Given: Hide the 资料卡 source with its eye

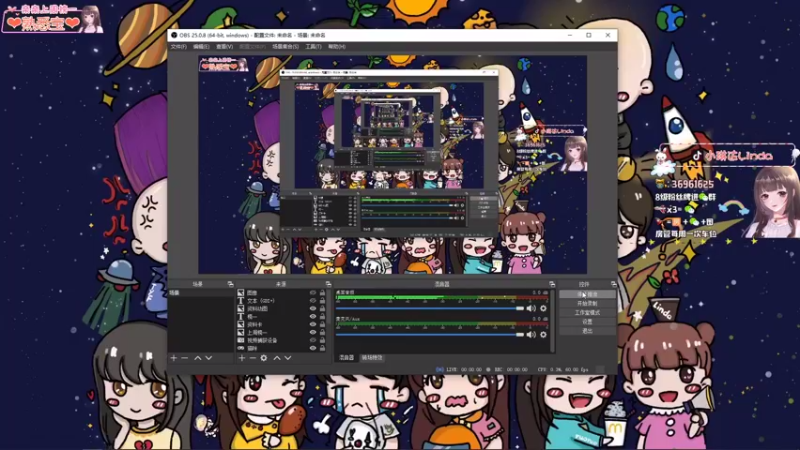Looking at the screenshot, I should pos(313,324).
